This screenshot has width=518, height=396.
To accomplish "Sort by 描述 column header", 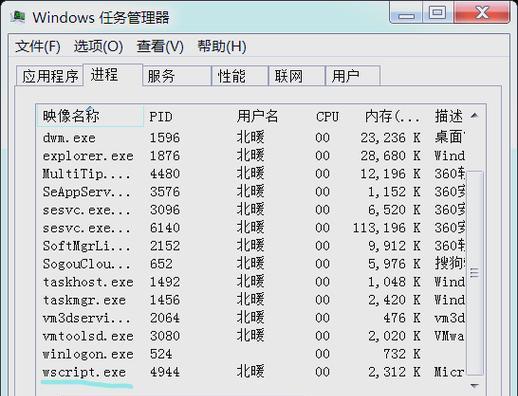I will [x=449, y=116].
